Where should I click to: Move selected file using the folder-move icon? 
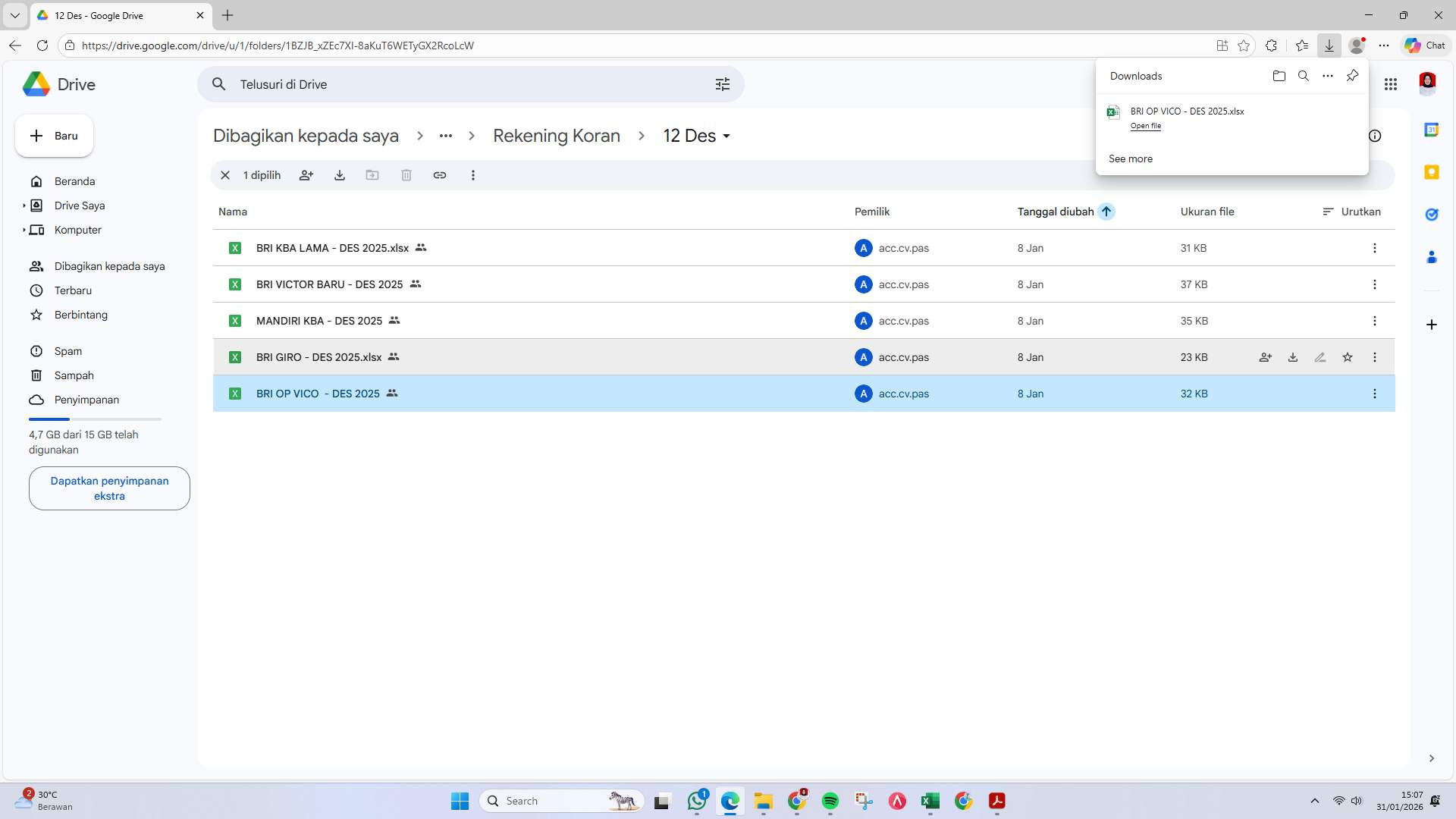pos(372,175)
